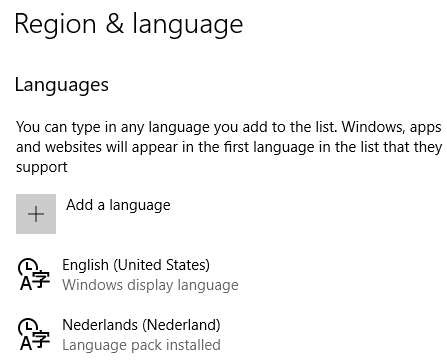This screenshot has height=361, width=447.
Task: Click the languages description paragraph
Action: [x=229, y=147]
